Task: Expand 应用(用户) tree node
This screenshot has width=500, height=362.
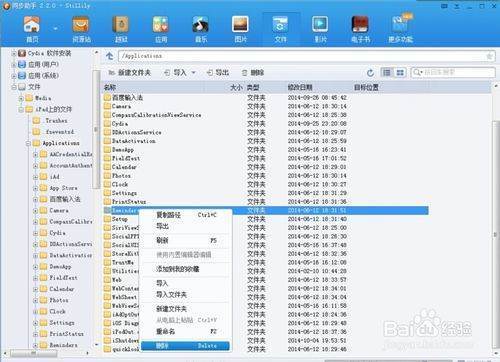Action: point(14,64)
